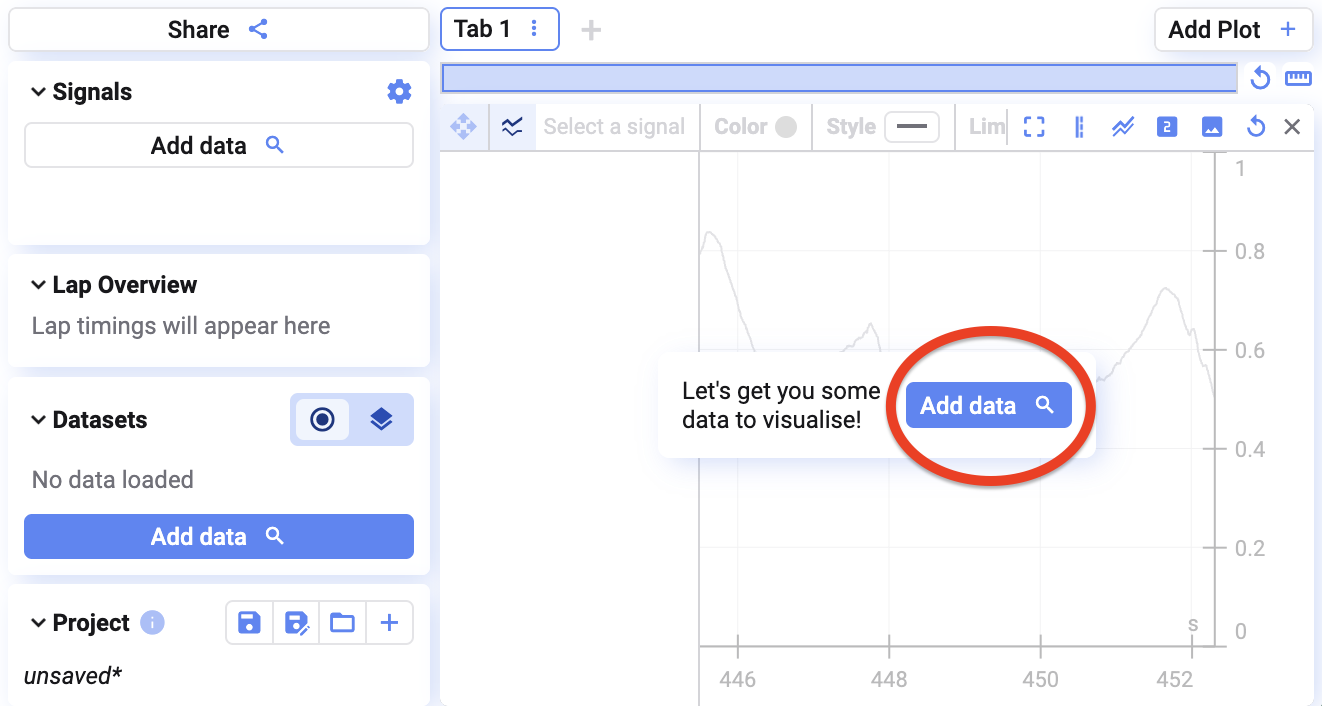Click the ruler icon beside the timeline bar
This screenshot has height=706, width=1322.
(x=1298, y=78)
